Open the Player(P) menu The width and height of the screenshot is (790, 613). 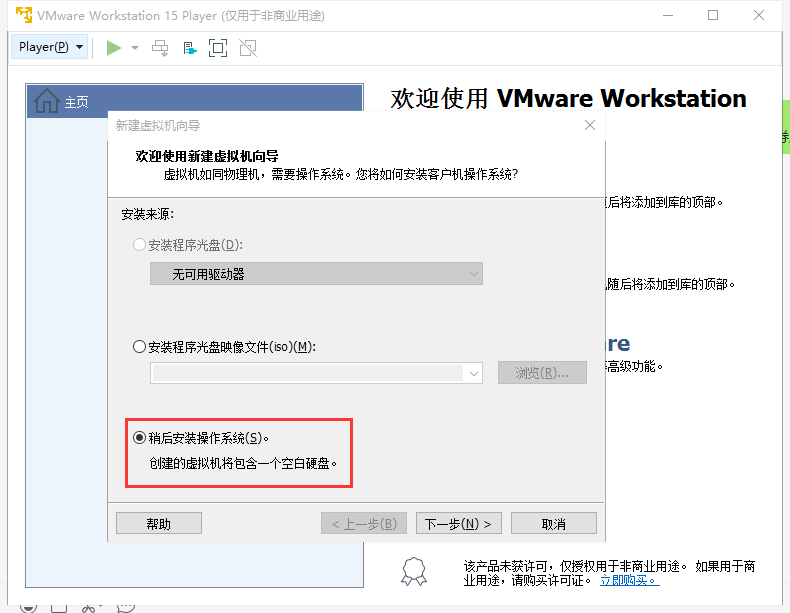[49, 47]
